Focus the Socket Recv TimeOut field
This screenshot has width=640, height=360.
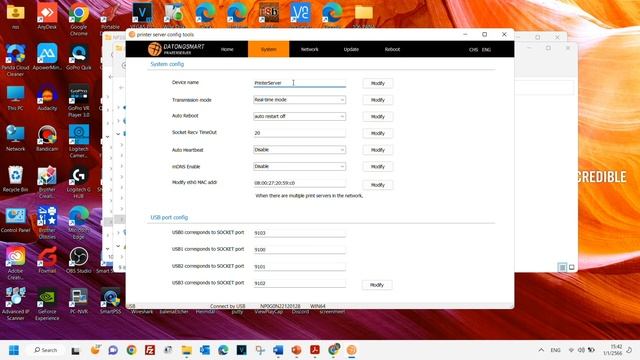tap(299, 133)
